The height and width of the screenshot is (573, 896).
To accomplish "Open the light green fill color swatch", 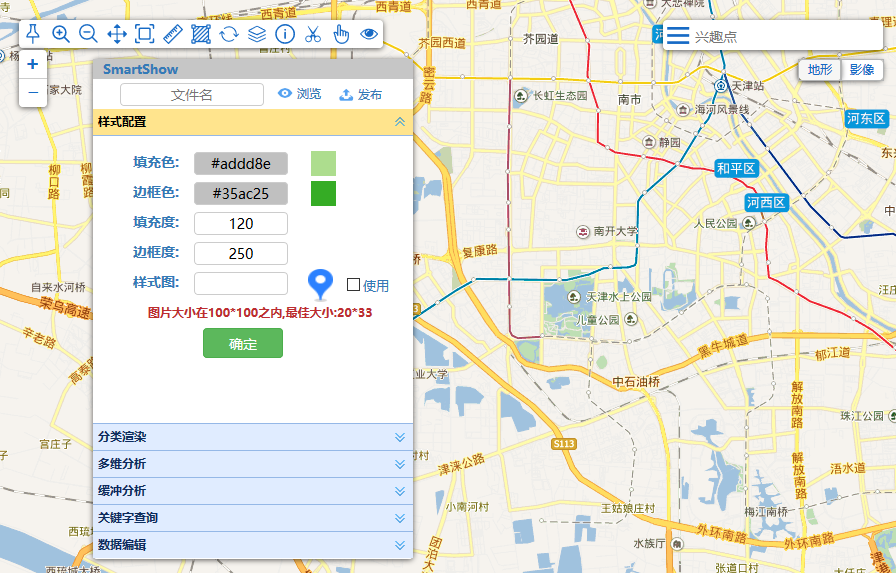I will 323,163.
